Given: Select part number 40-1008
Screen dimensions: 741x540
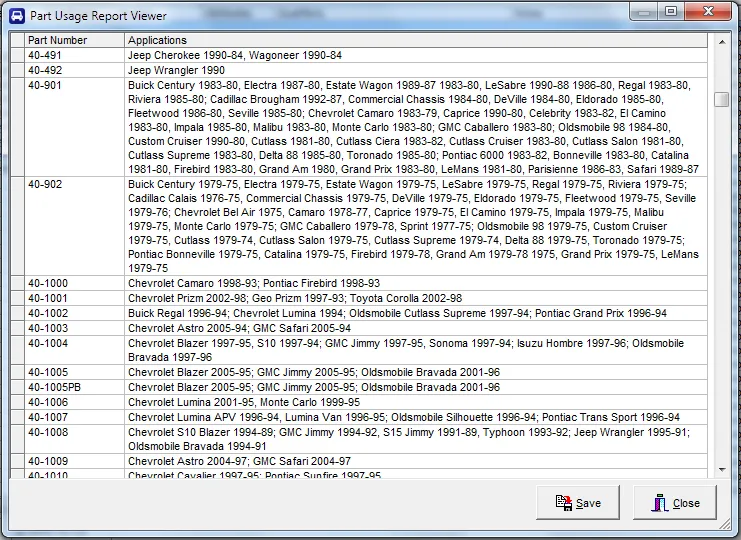Looking at the screenshot, I should [x=74, y=439].
